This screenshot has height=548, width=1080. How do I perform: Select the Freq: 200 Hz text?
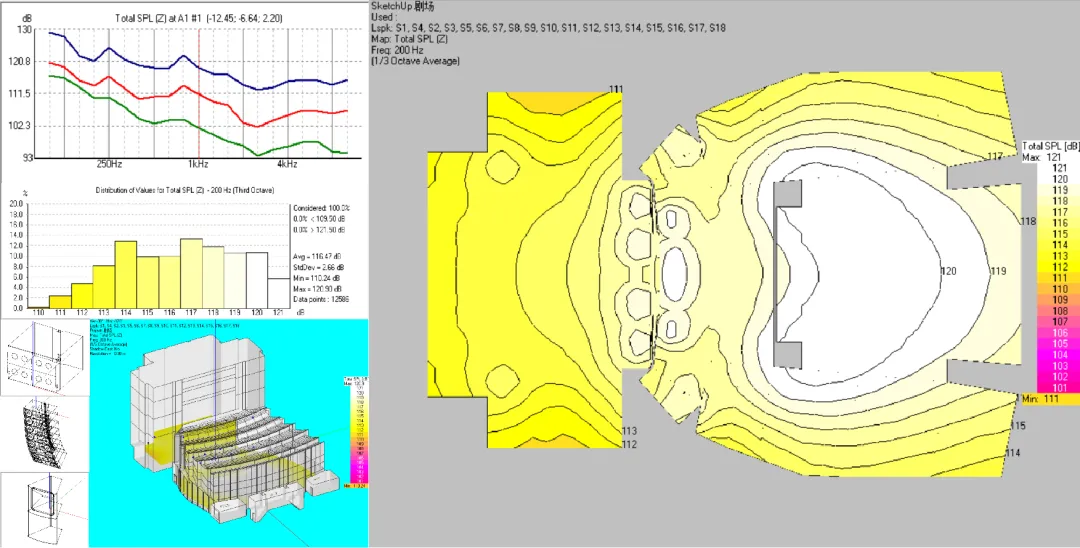pos(397,50)
